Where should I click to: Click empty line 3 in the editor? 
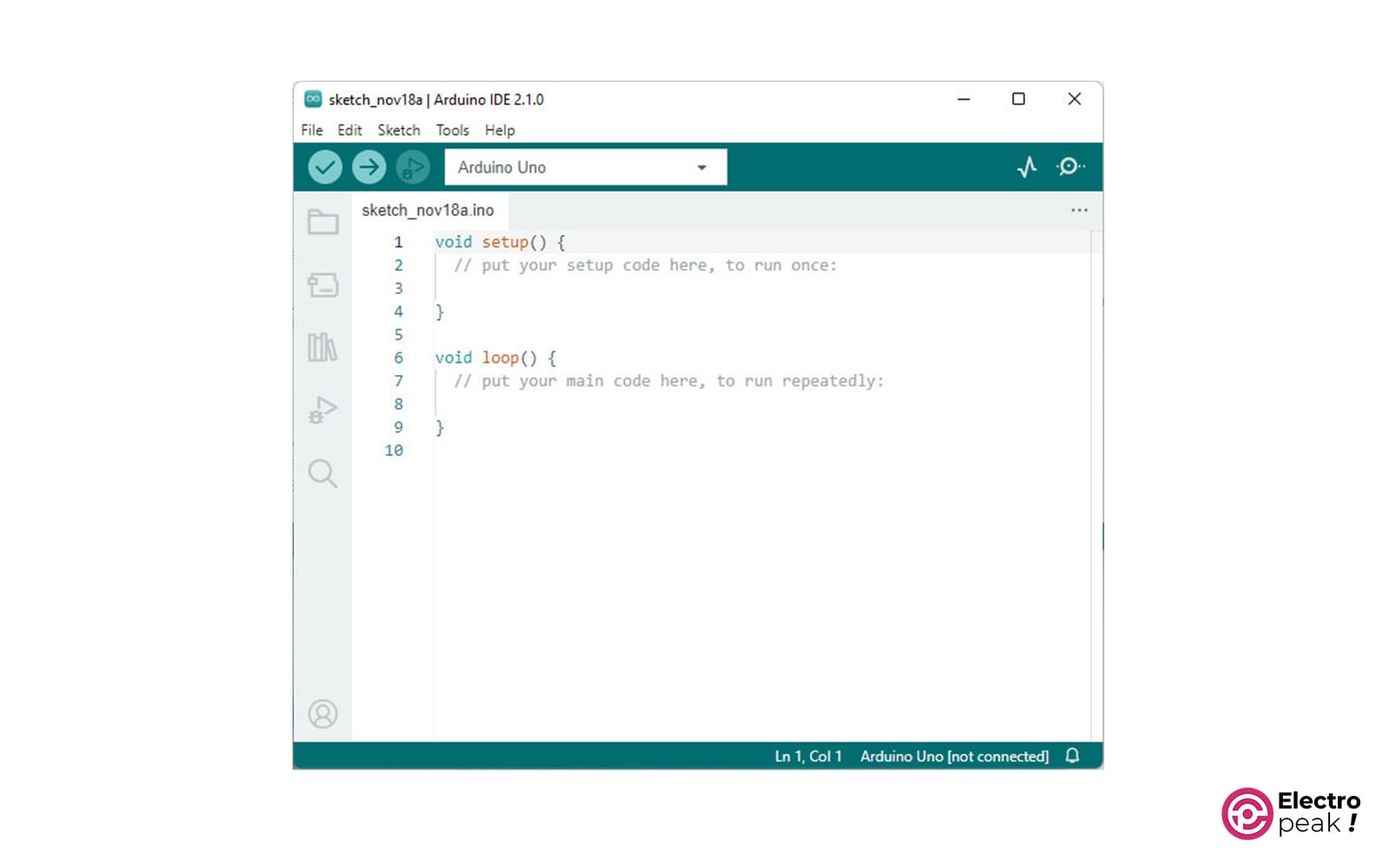click(x=762, y=288)
